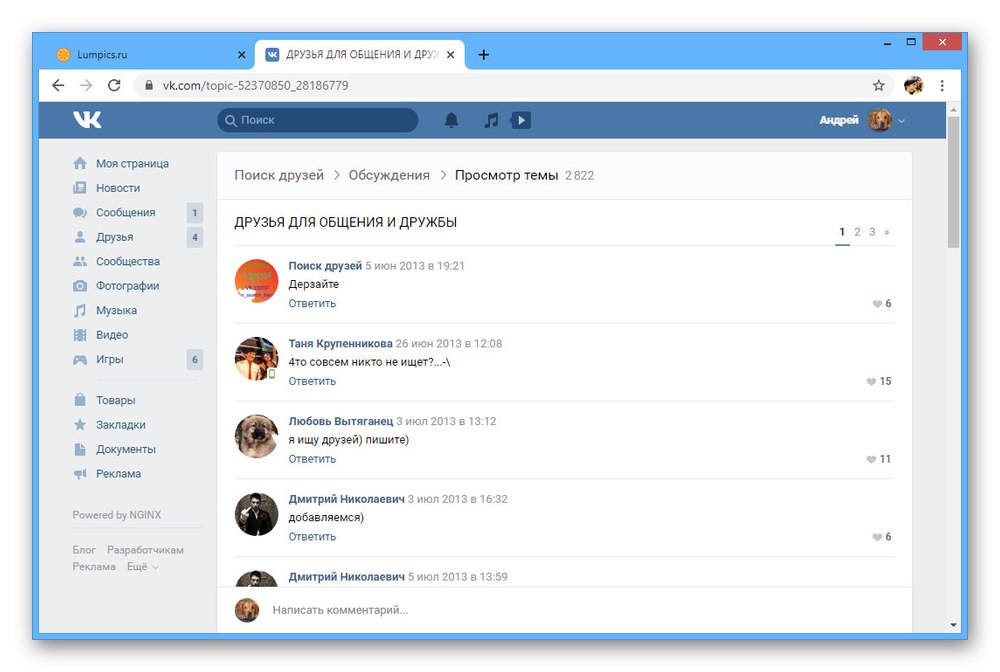
Task: Click the music player icon near the bell
Action: coord(491,119)
